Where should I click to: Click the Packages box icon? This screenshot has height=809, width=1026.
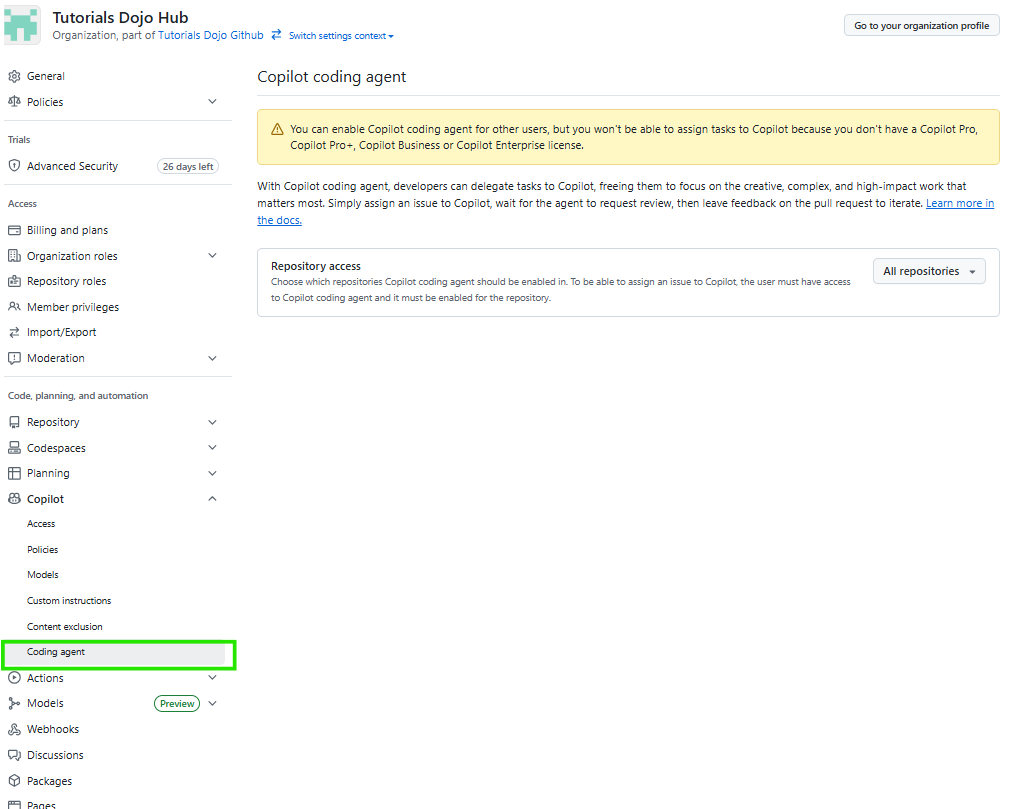coord(14,780)
